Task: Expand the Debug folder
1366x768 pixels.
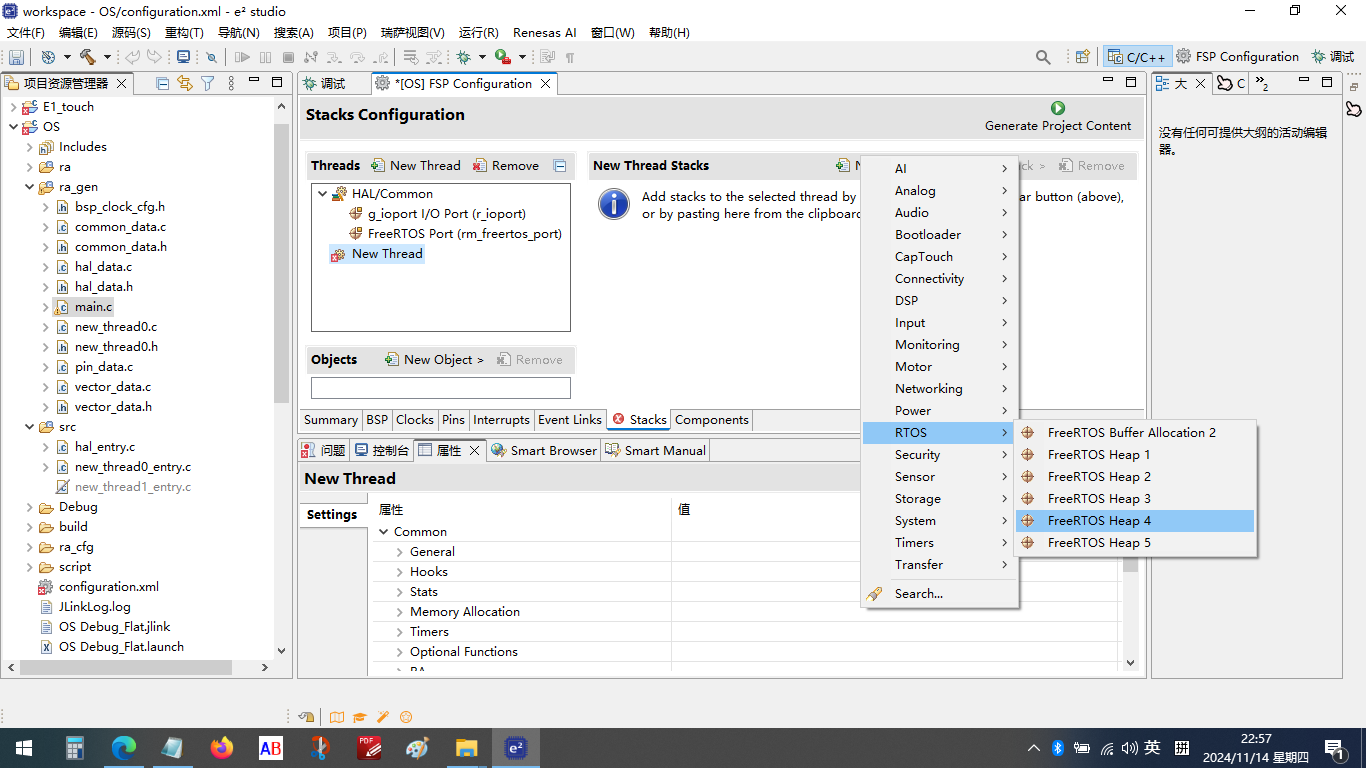Action: (29, 507)
